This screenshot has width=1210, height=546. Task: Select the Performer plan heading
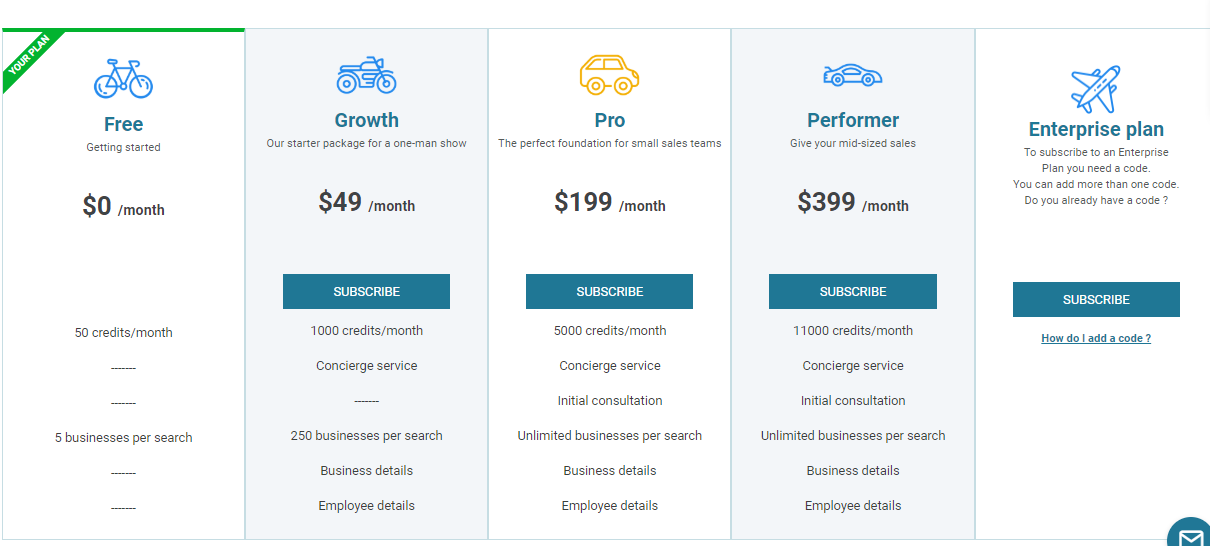coord(853,120)
